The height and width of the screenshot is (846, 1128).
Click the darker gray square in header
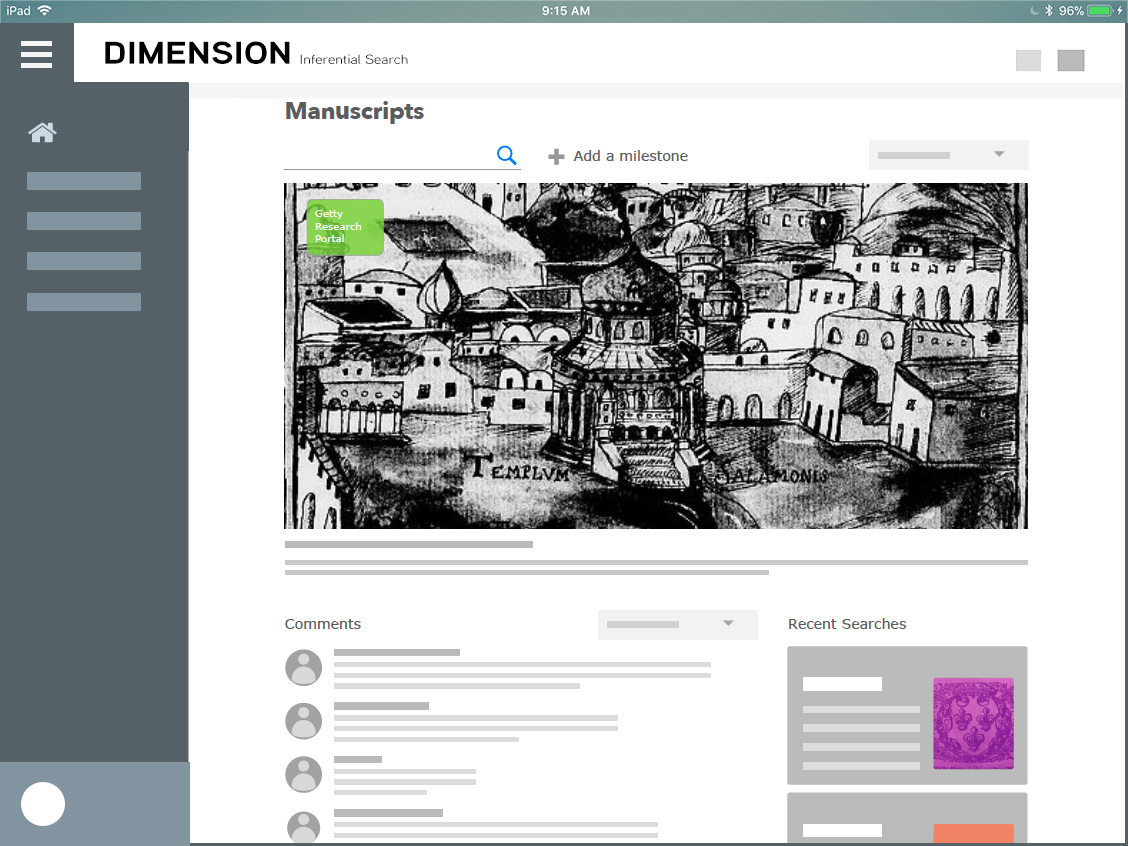click(x=1070, y=60)
